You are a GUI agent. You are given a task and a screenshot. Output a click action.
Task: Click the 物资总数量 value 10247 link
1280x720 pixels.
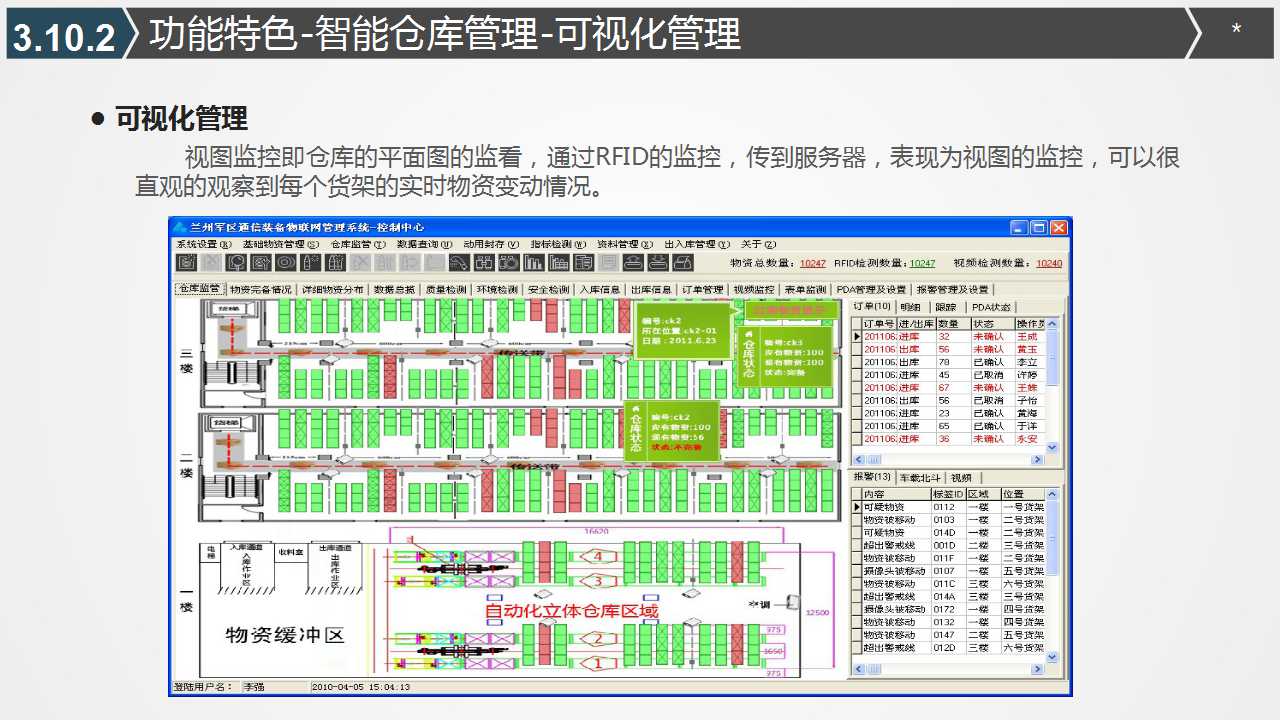pyautogui.click(x=813, y=264)
